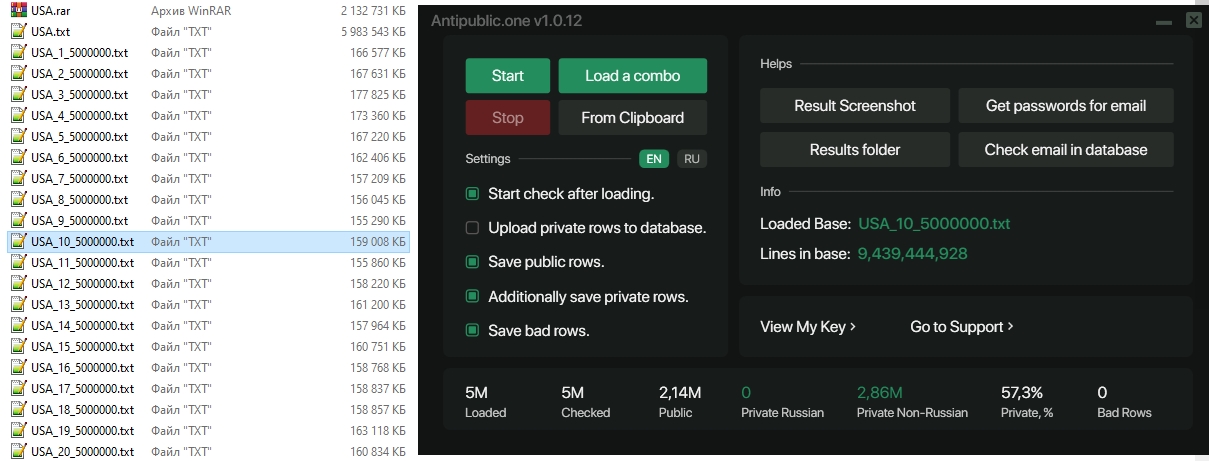
Task: Click the 159 008 КБ size cell
Action: 377,241
